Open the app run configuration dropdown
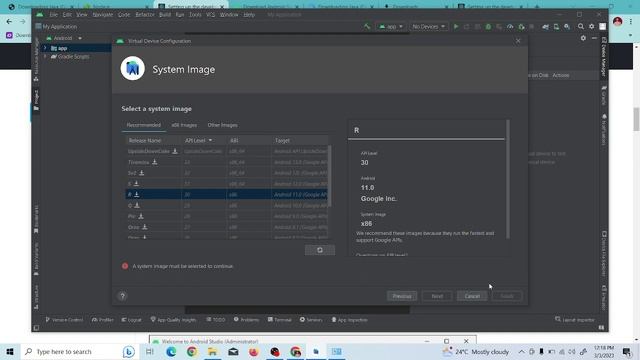Viewport: 640px width, 360px height. click(x=391, y=27)
